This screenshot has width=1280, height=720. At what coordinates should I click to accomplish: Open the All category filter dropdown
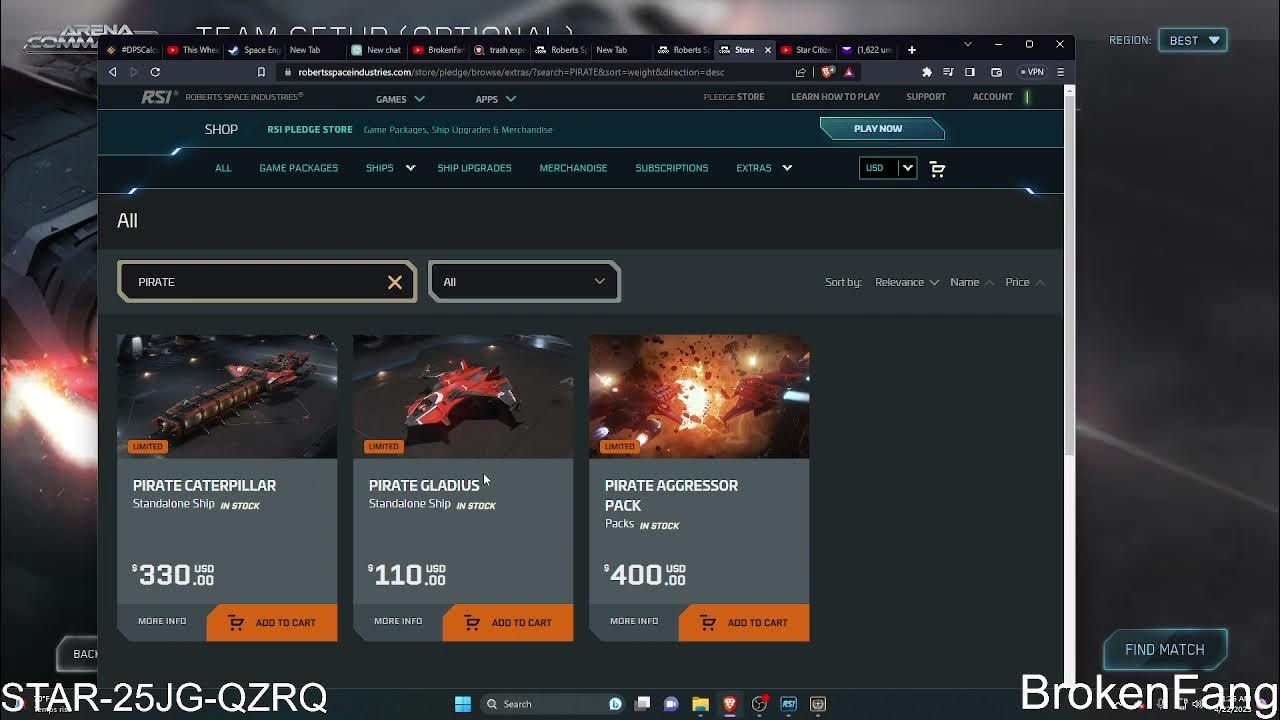click(524, 282)
